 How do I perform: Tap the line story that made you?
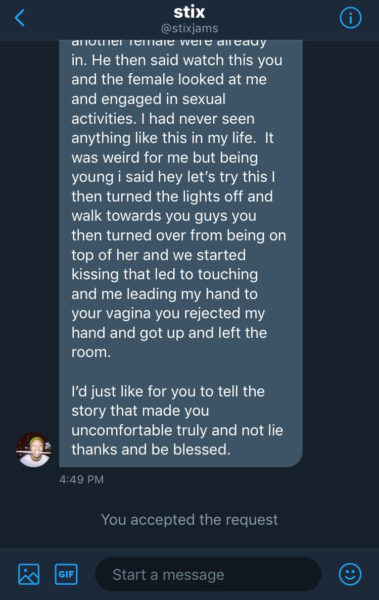pos(140,411)
